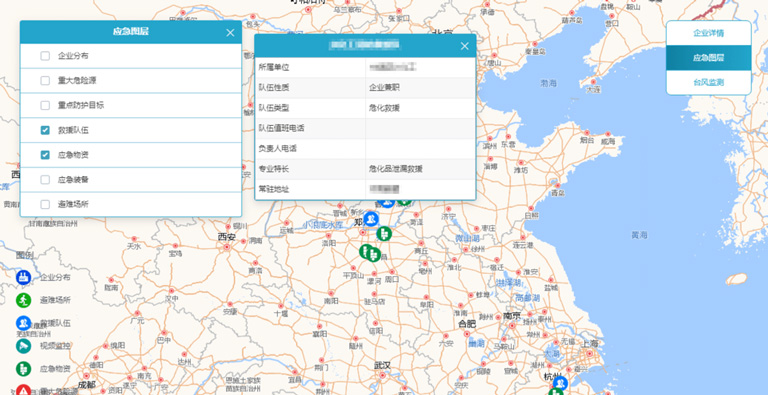
Task: Select the 应急图层 tab button
Action: [x=708, y=58]
